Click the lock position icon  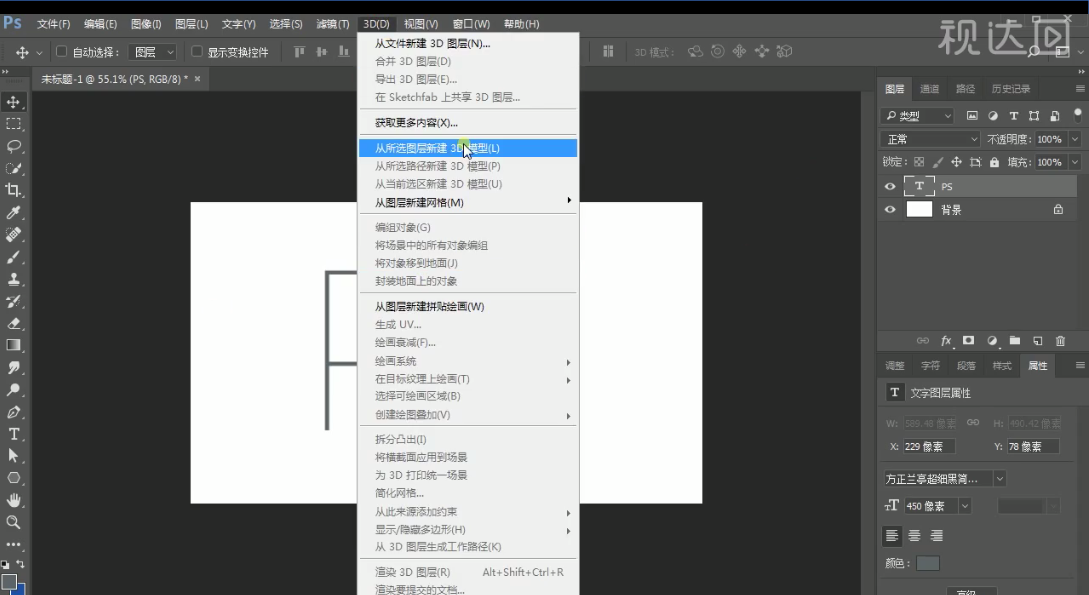(x=956, y=162)
